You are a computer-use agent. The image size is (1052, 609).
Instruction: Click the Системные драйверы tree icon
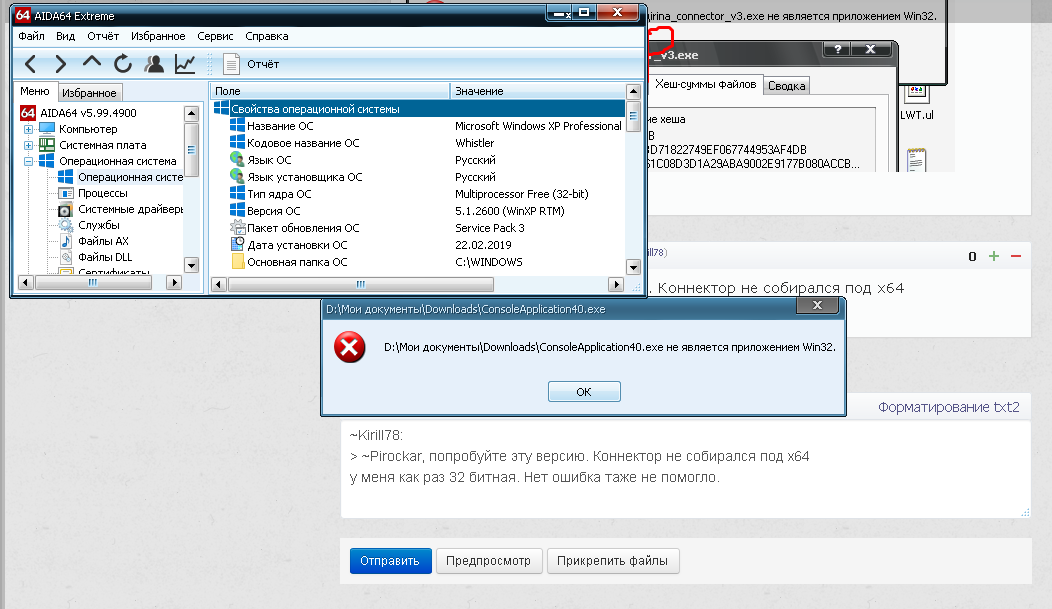point(66,209)
